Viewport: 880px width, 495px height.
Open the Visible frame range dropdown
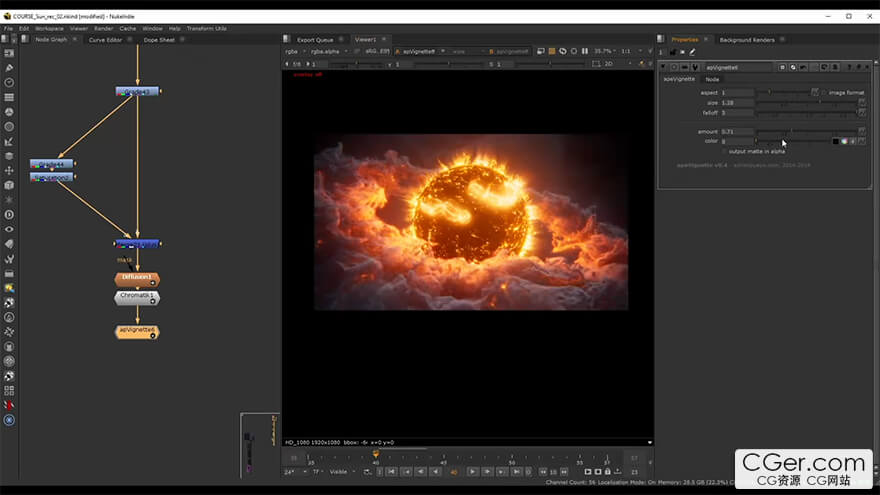tap(341, 471)
